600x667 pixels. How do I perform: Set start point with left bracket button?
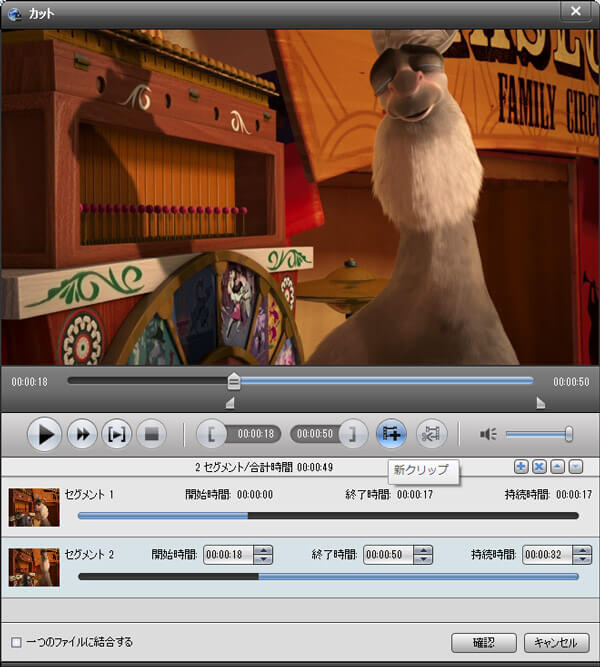pyautogui.click(x=211, y=434)
